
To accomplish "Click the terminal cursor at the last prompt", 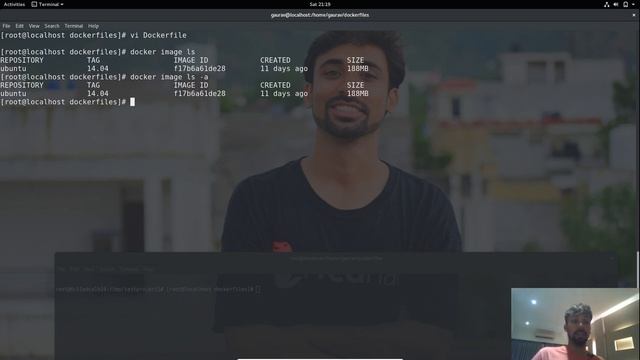I will 132,102.
